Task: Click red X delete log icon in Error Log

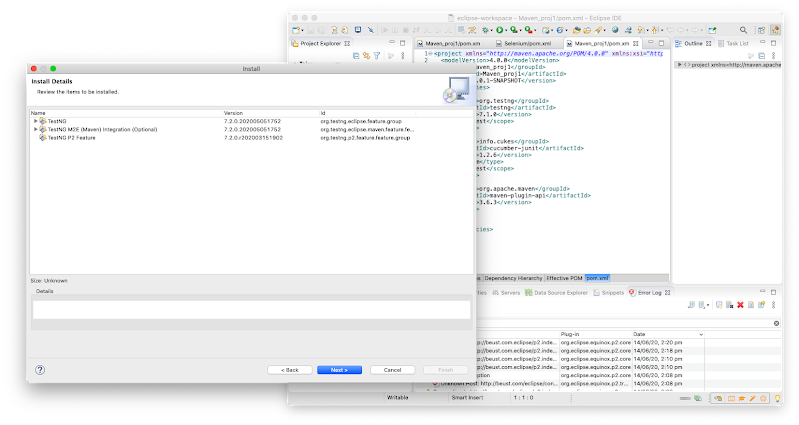Action: [x=740, y=305]
